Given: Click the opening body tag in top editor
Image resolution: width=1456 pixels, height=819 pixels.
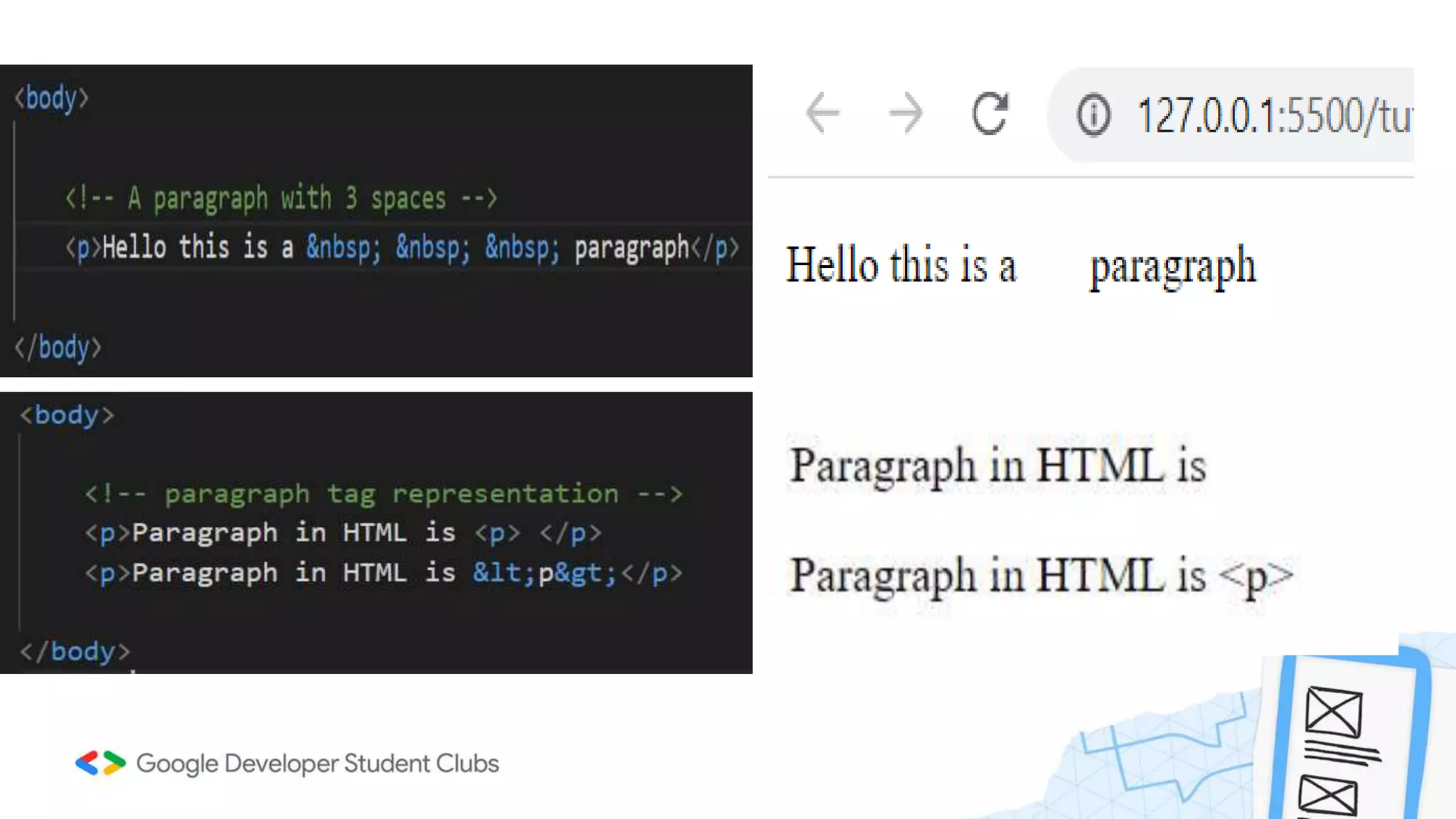Looking at the screenshot, I should coord(52,98).
